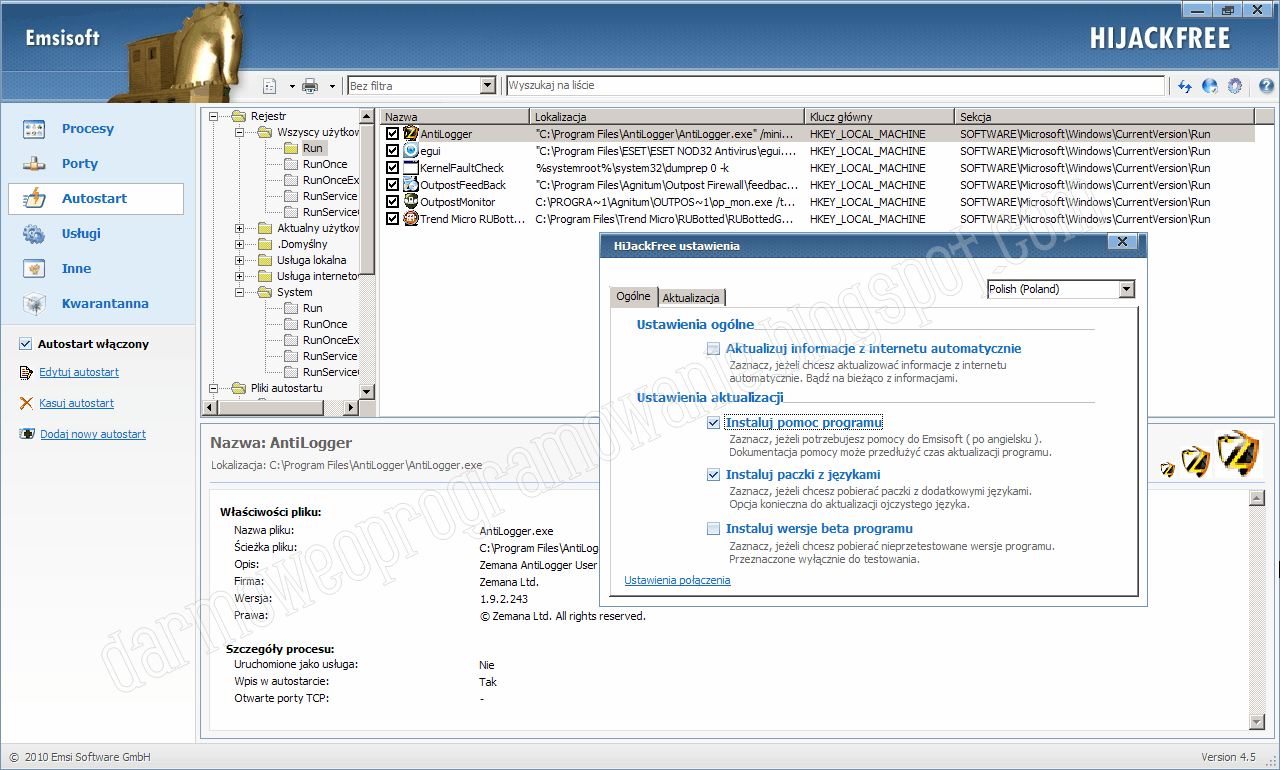Image resolution: width=1280 pixels, height=770 pixels.
Task: Switch to the Aktualizacja settings tab
Action: pos(691,298)
